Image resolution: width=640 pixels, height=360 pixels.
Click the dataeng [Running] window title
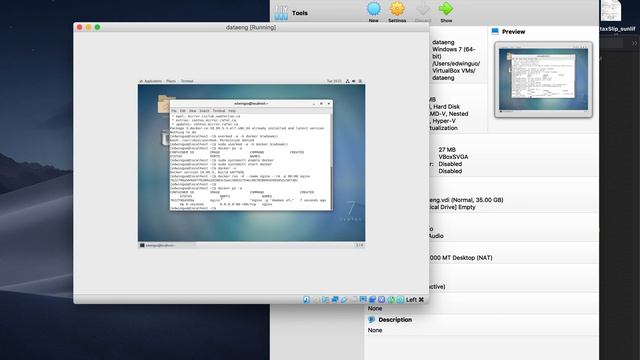tap(251, 27)
